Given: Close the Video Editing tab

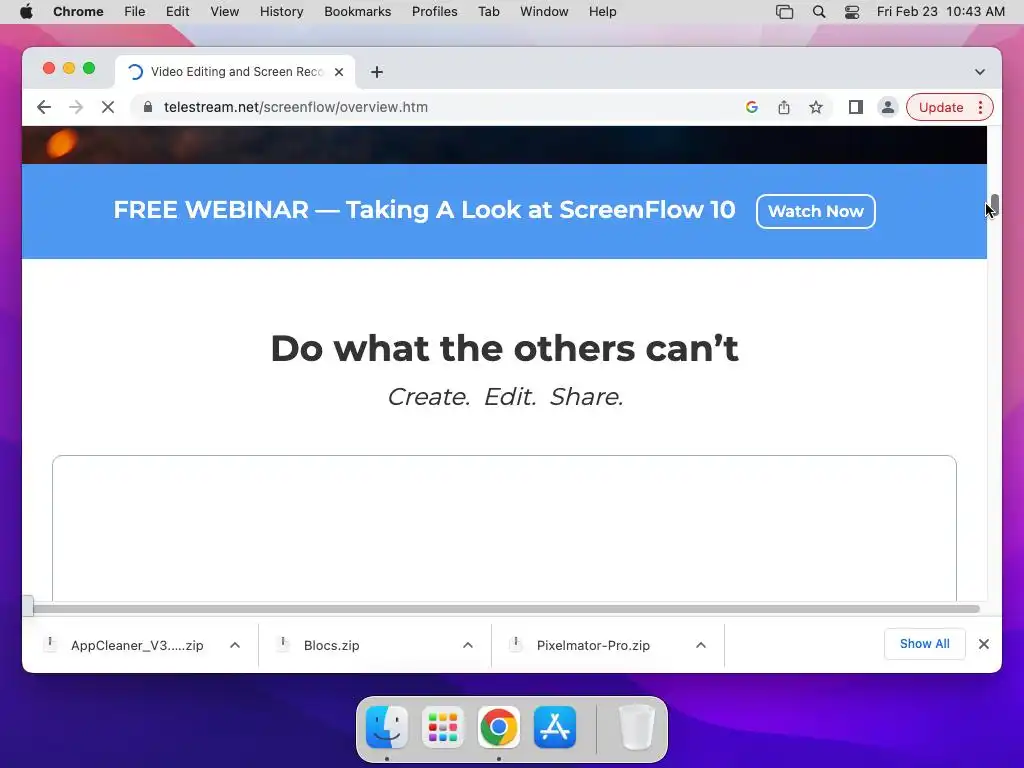Looking at the screenshot, I should pos(339,72).
